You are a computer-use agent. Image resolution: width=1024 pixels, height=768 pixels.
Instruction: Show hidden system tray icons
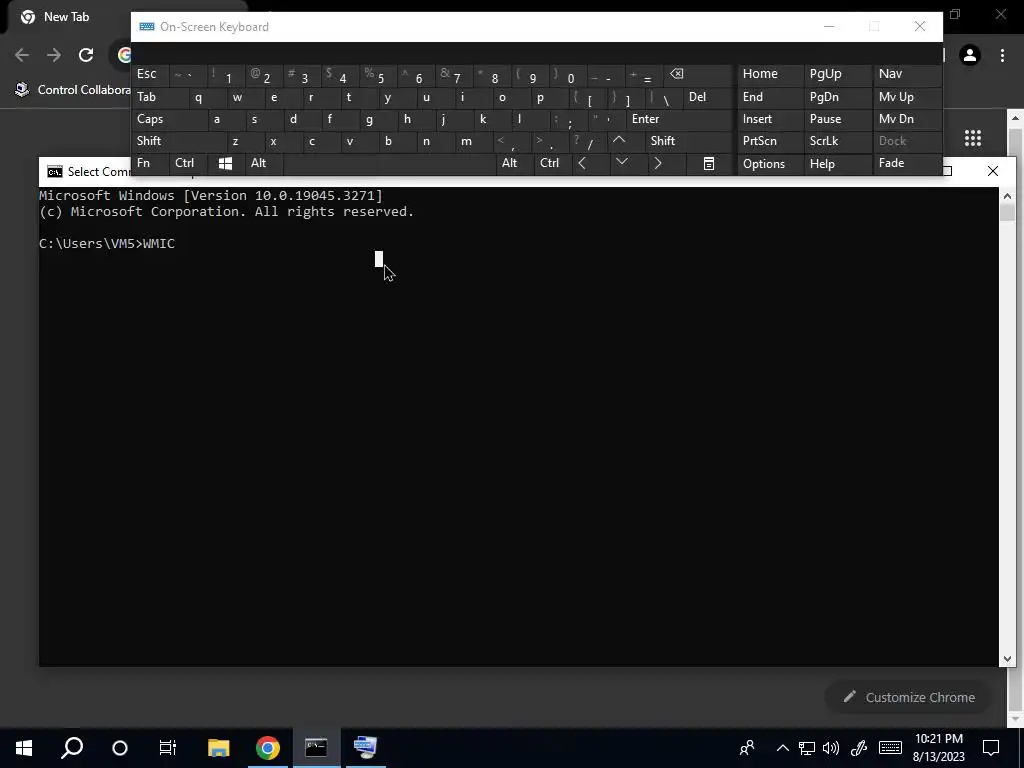click(782, 748)
